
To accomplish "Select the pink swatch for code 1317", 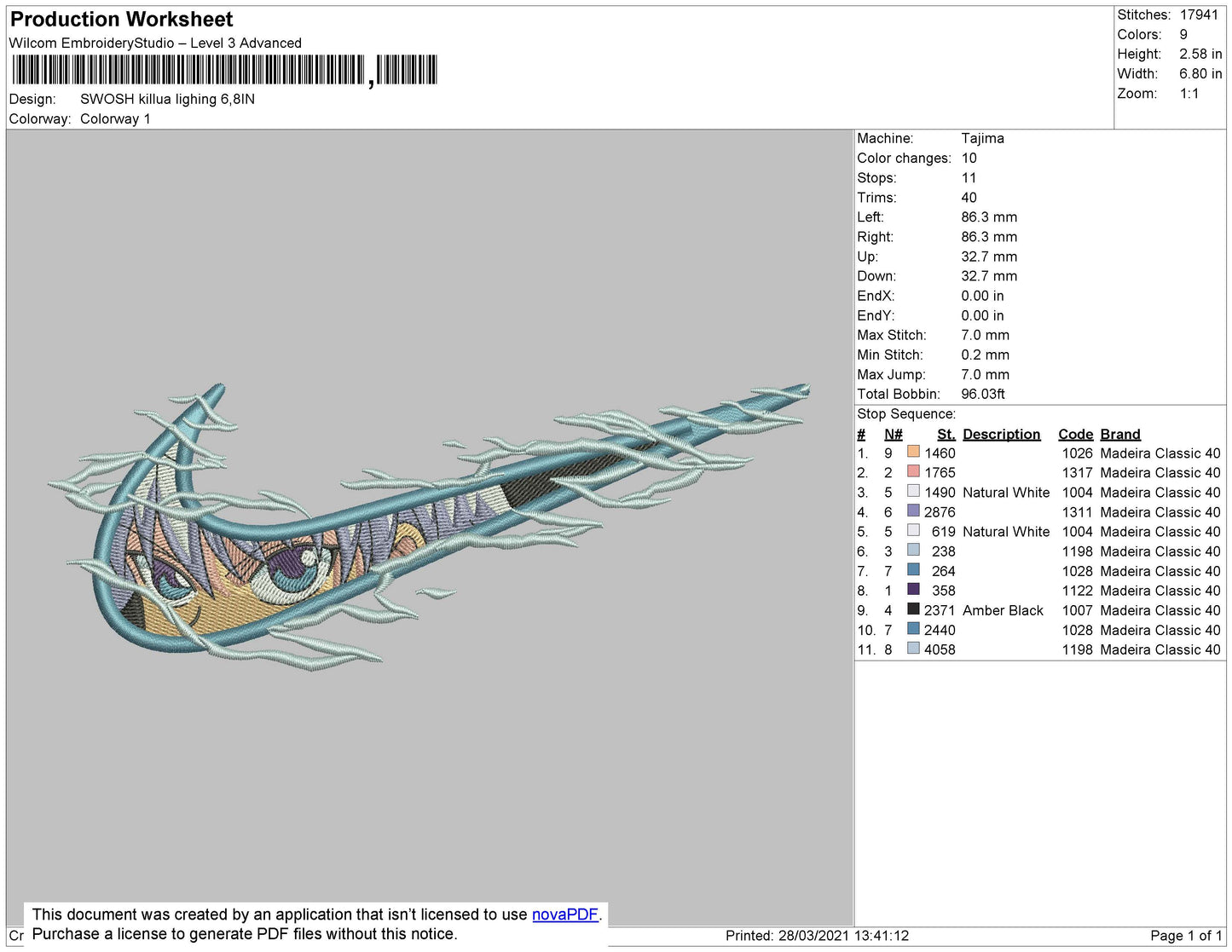I will point(913,472).
